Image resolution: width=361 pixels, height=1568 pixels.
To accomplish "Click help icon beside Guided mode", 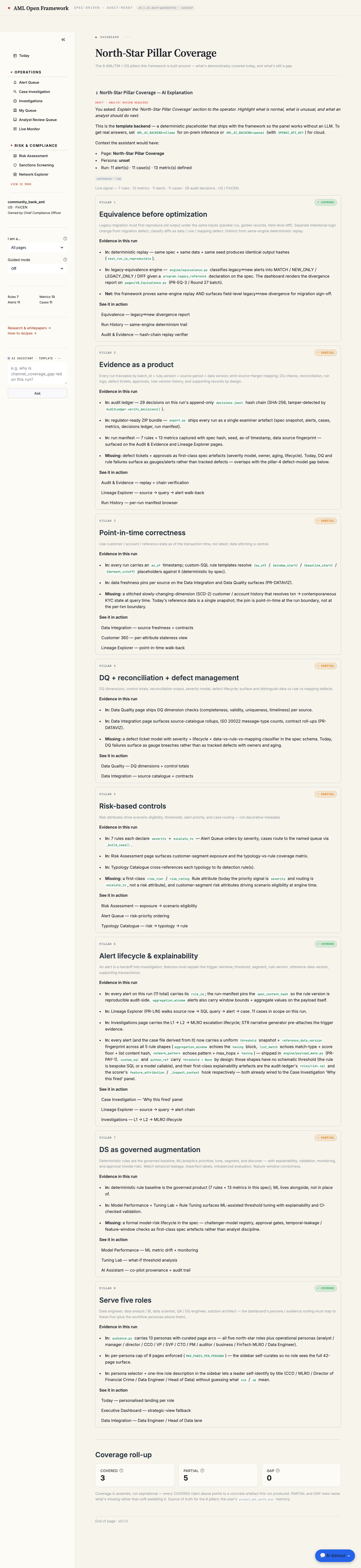I will [x=65, y=260].
